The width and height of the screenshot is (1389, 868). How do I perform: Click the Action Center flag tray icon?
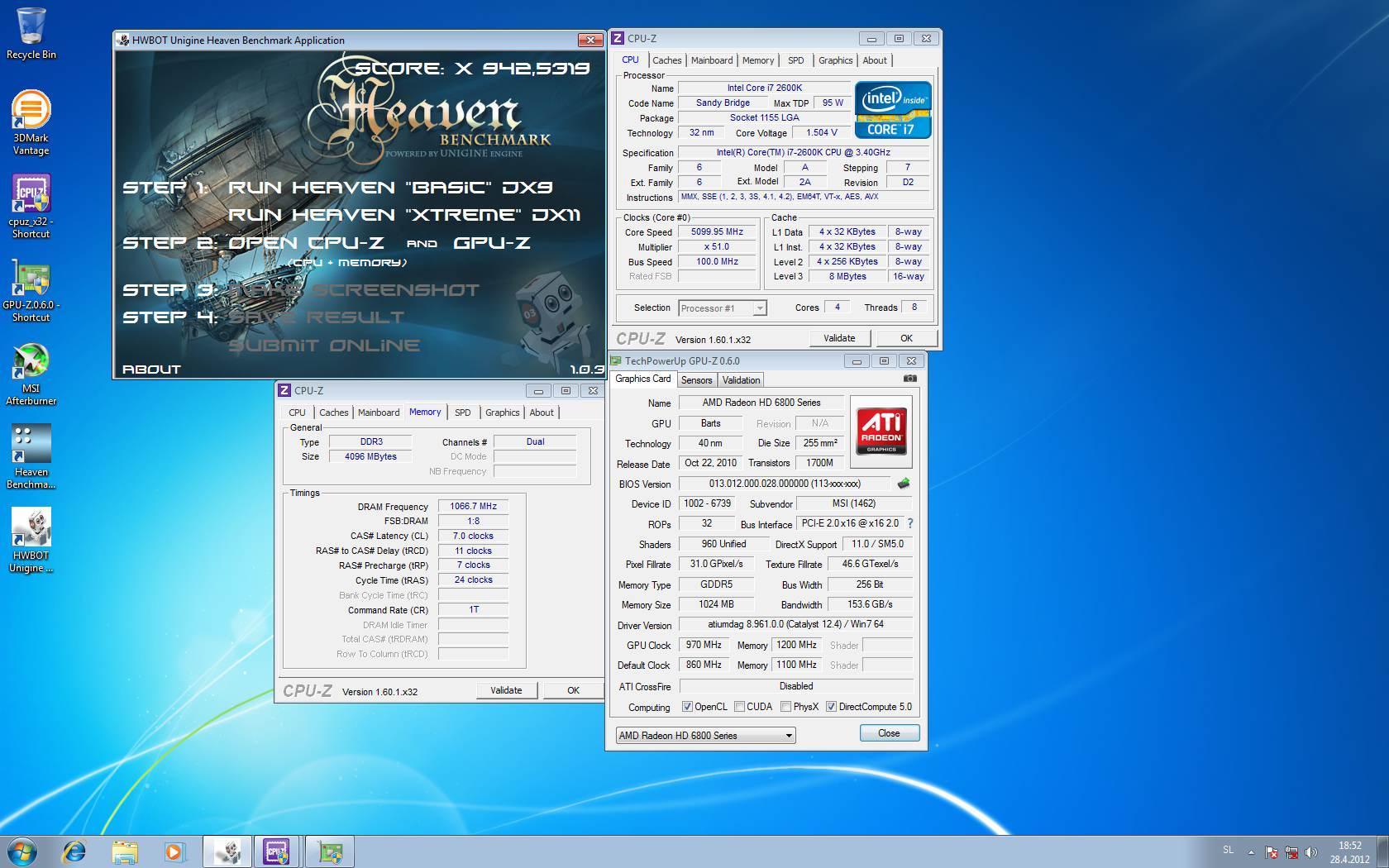(x=1272, y=852)
